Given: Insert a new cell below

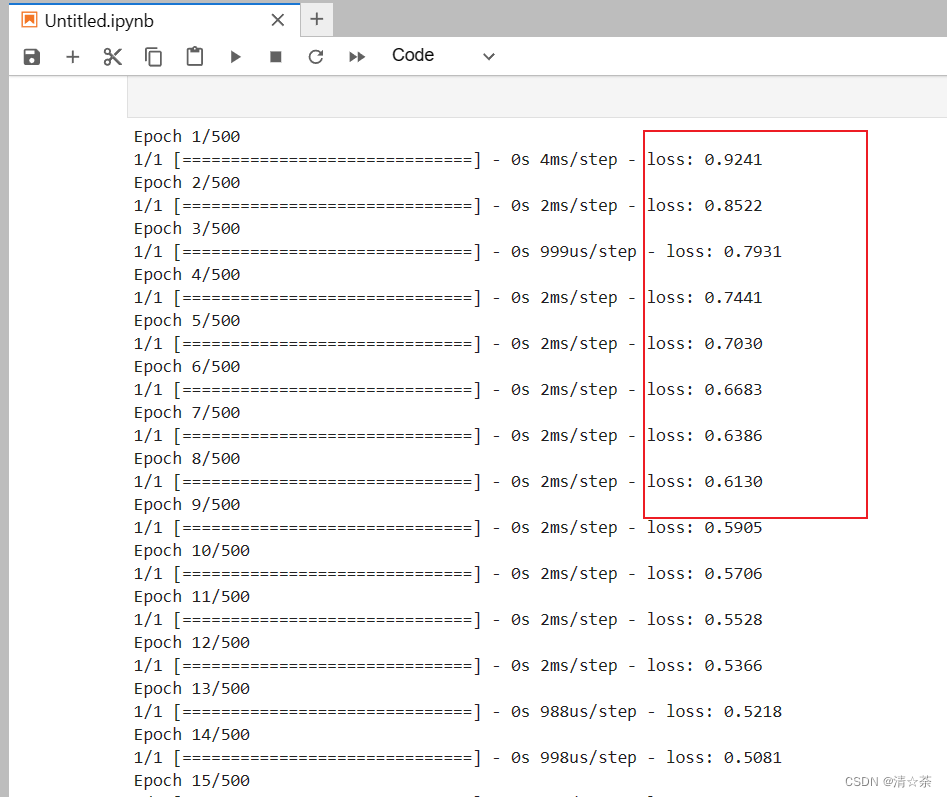Looking at the screenshot, I should pyautogui.click(x=72, y=56).
